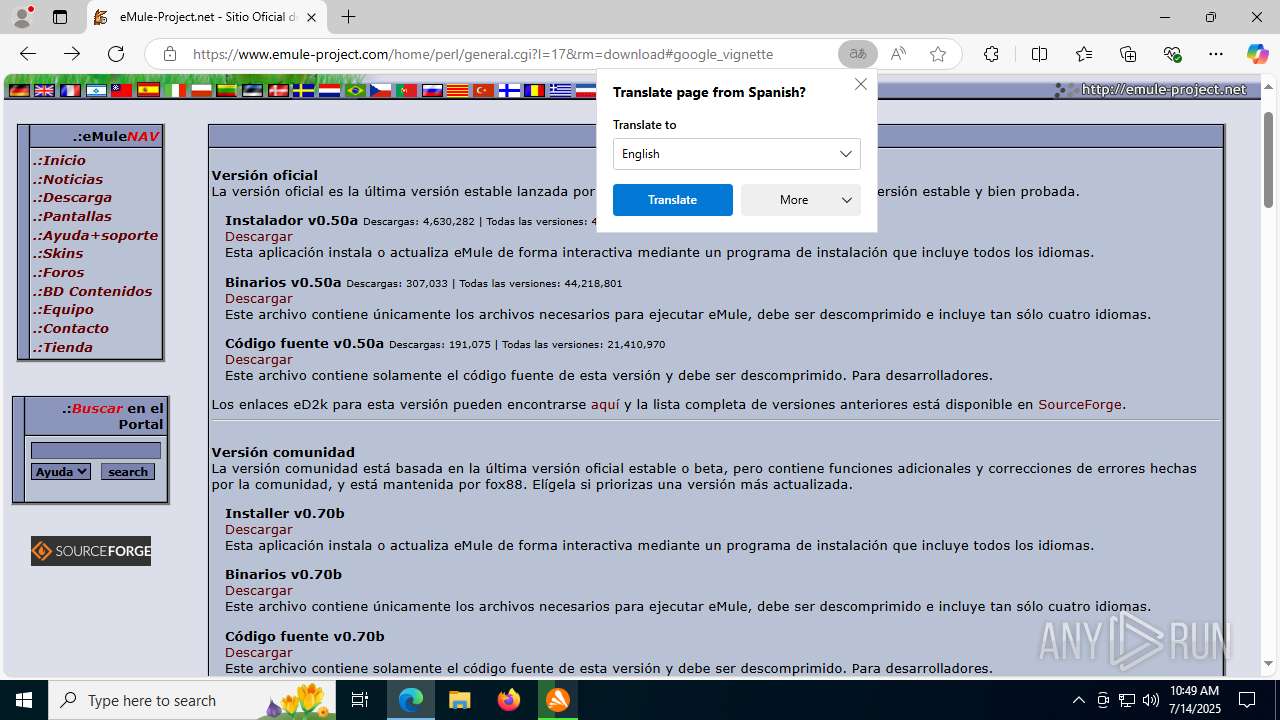
Task: Expand the Translate to language dropdown
Action: (736, 154)
